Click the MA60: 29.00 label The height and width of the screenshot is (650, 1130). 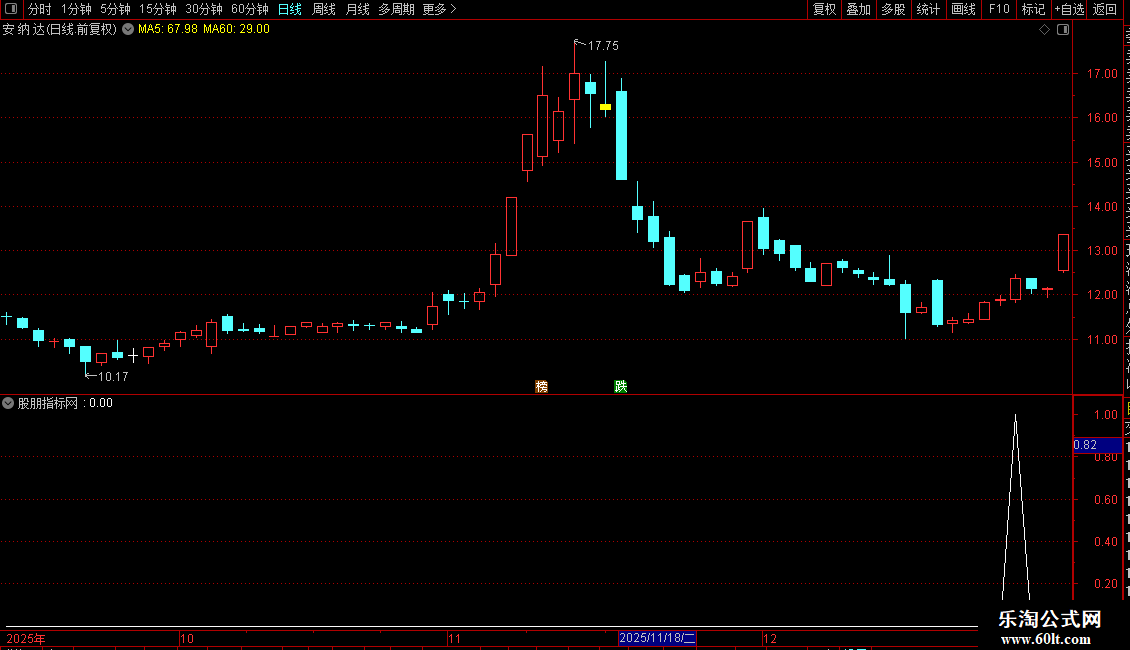click(x=236, y=30)
